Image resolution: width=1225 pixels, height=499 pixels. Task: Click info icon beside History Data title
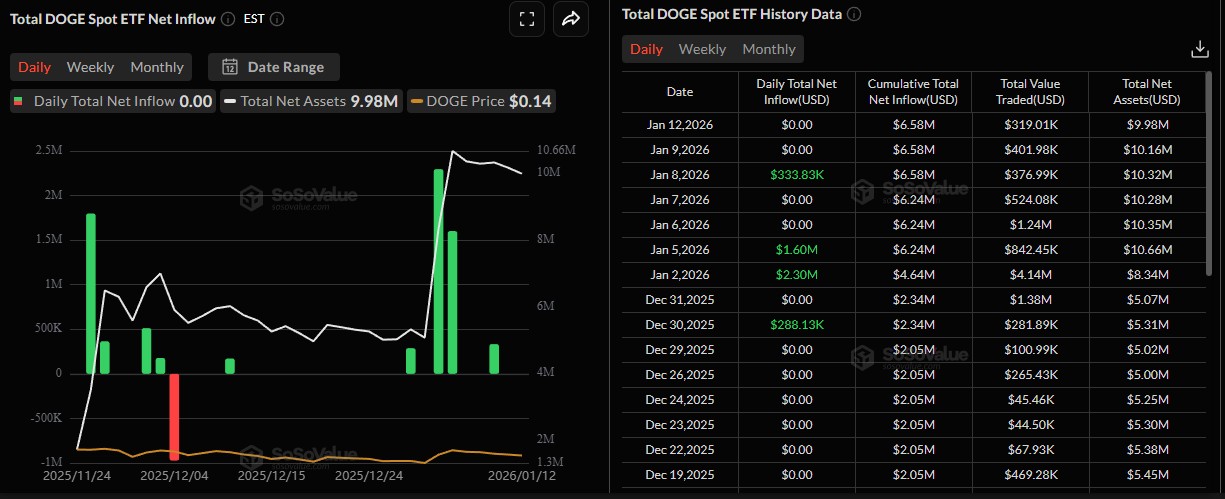point(854,14)
